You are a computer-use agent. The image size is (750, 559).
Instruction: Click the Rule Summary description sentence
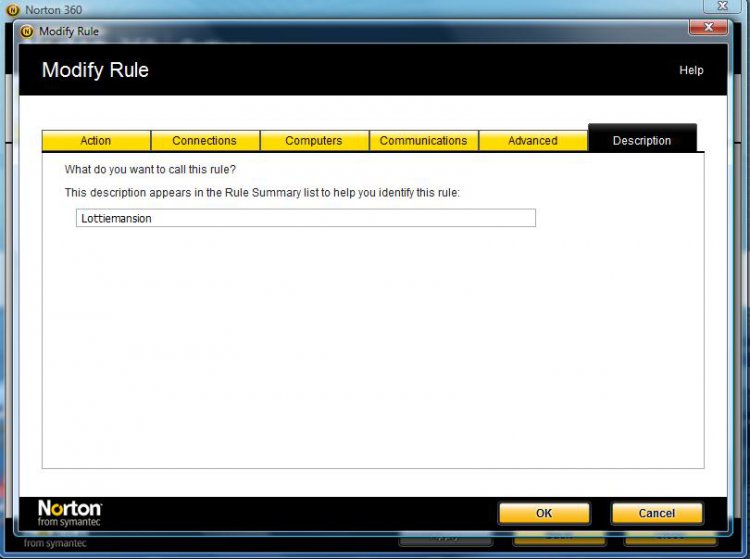(x=262, y=192)
